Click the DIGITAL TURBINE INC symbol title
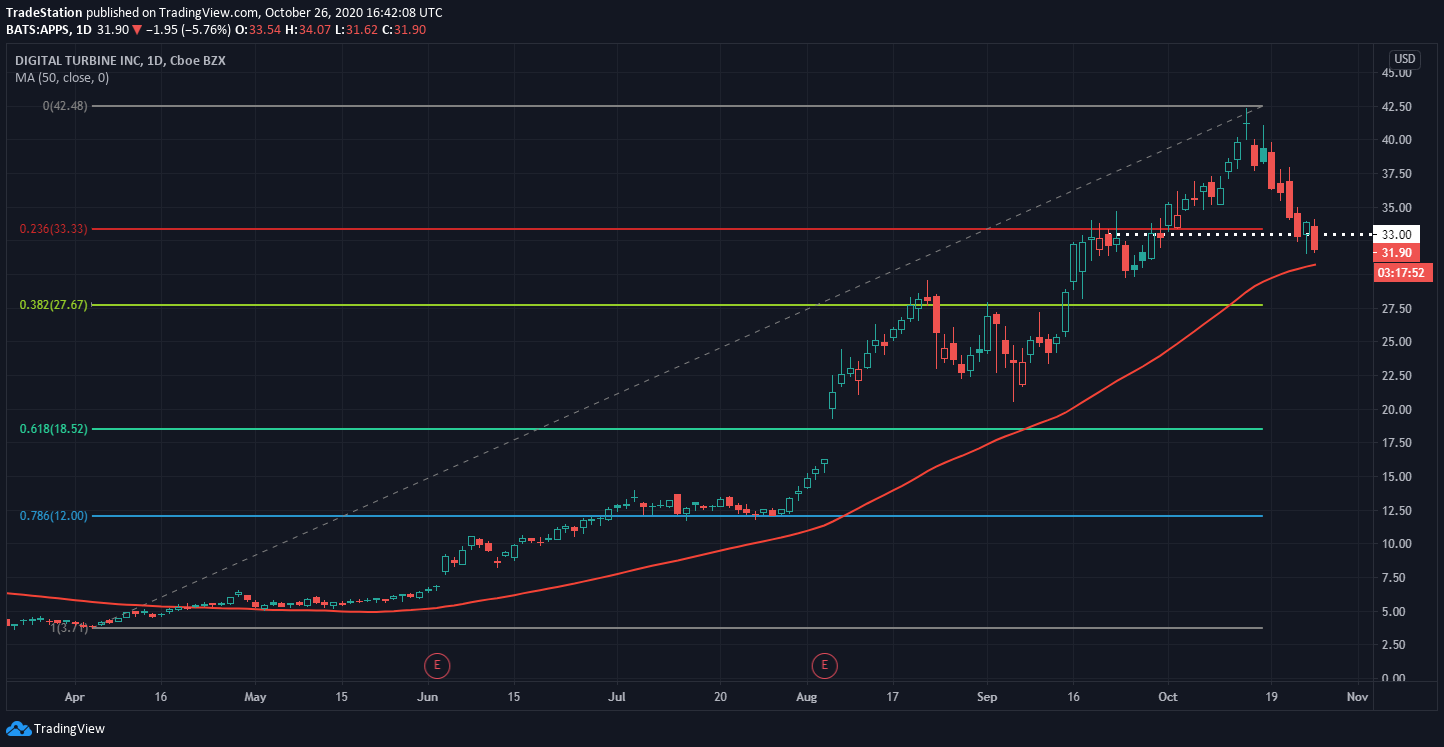 click(x=120, y=61)
